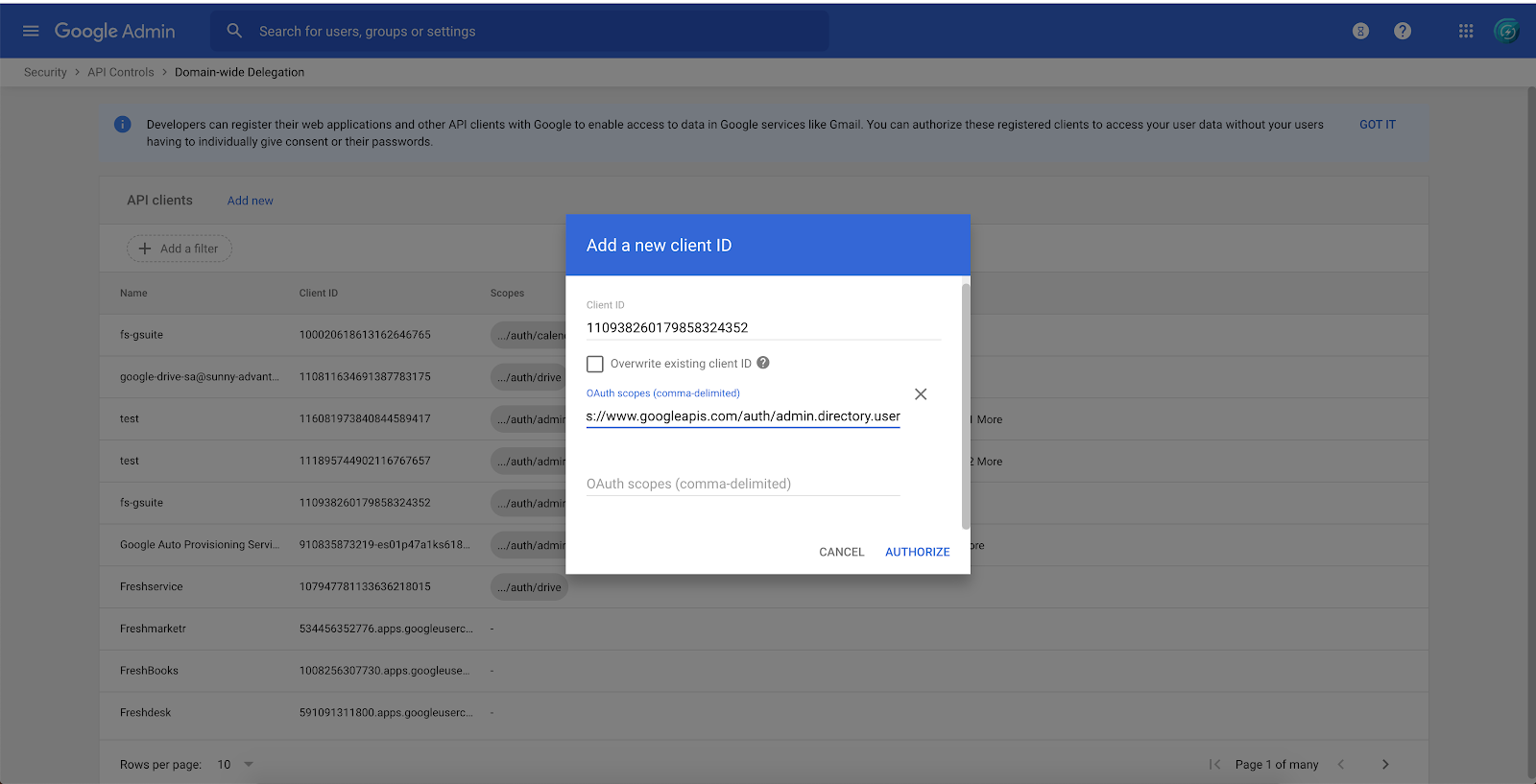1536x784 pixels.
Task: Click the .../auth/drive chip in google-drive-sa row
Action: pos(529,377)
